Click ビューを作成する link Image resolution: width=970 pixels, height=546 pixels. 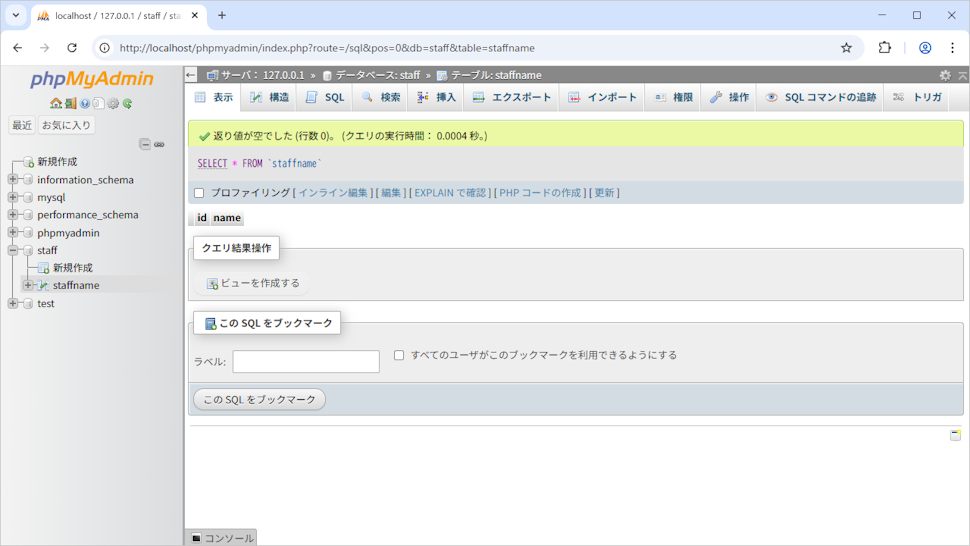[x=253, y=283]
